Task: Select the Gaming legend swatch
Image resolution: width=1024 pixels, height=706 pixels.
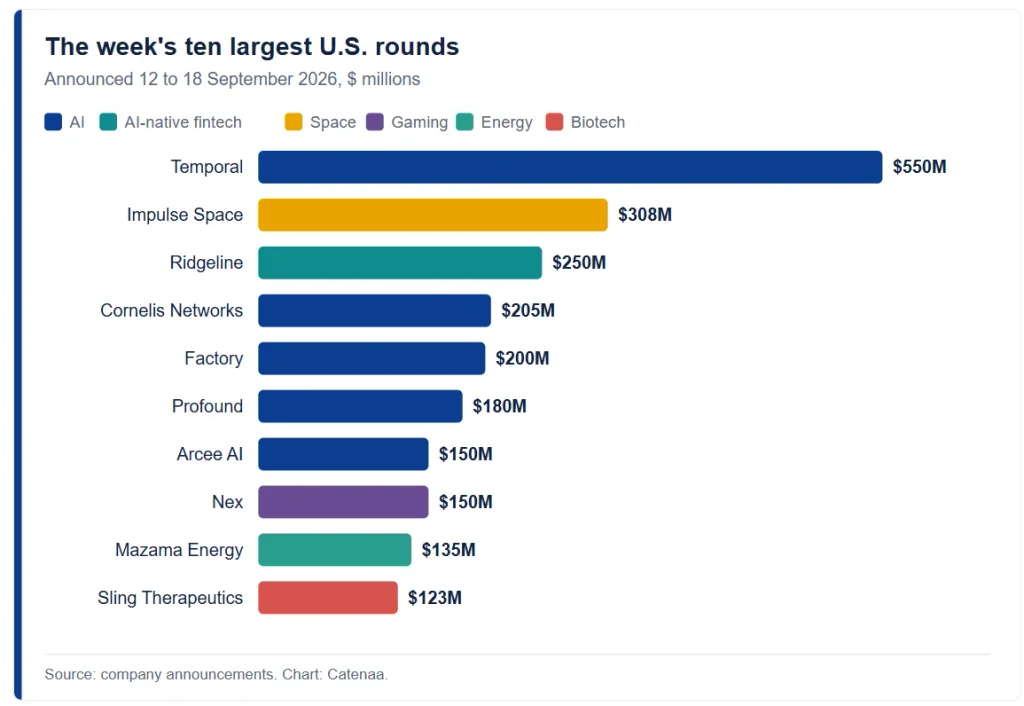Action: (375, 122)
